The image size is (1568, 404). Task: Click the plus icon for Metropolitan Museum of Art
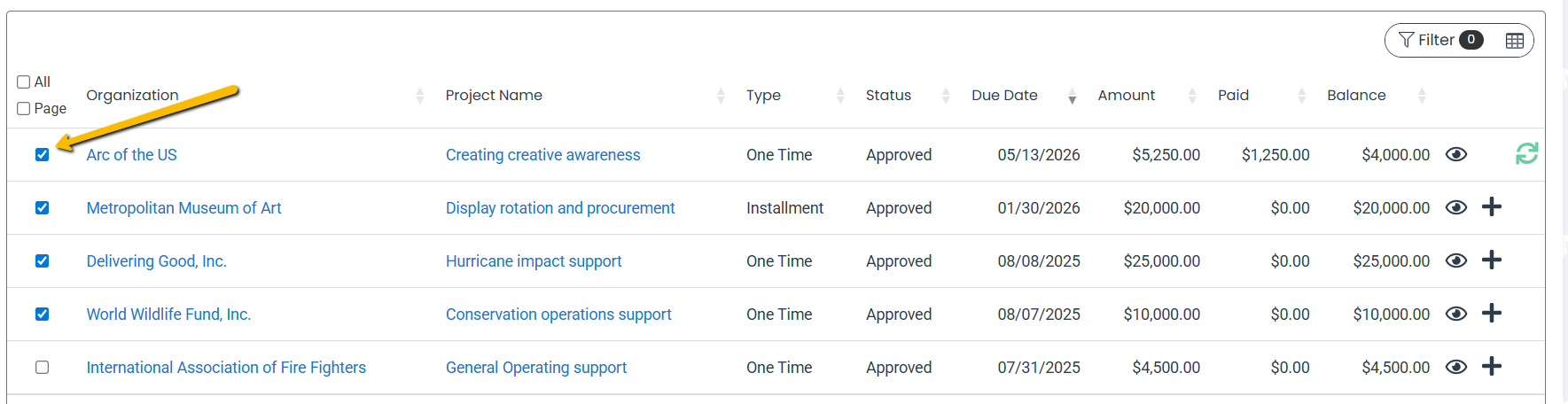click(x=1492, y=206)
